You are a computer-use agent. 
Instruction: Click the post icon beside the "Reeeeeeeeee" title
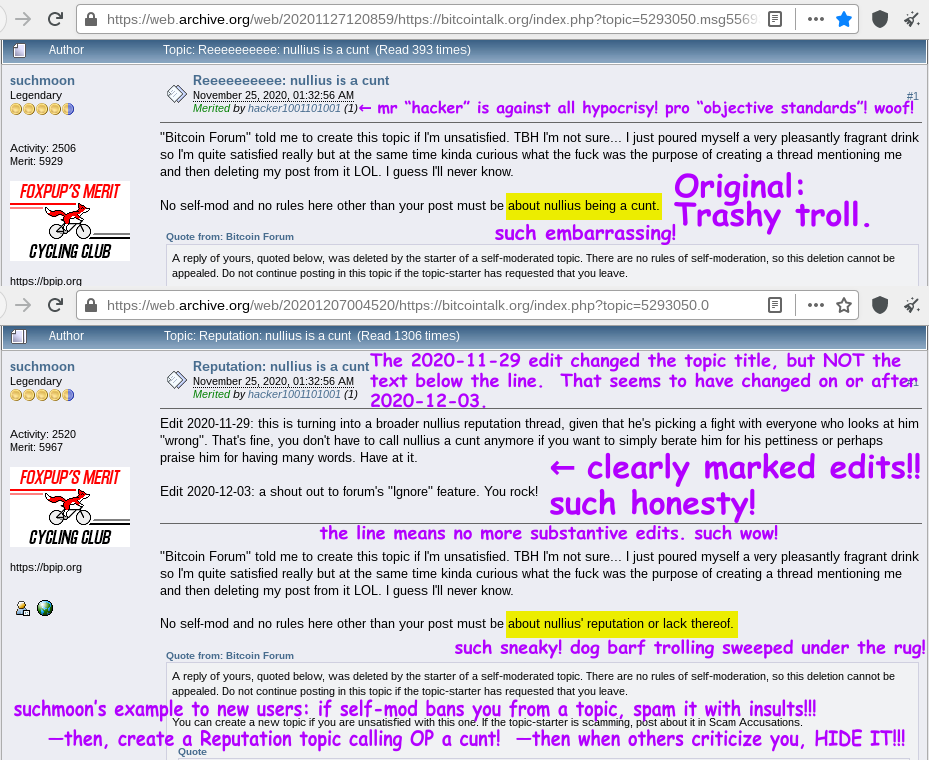177,94
